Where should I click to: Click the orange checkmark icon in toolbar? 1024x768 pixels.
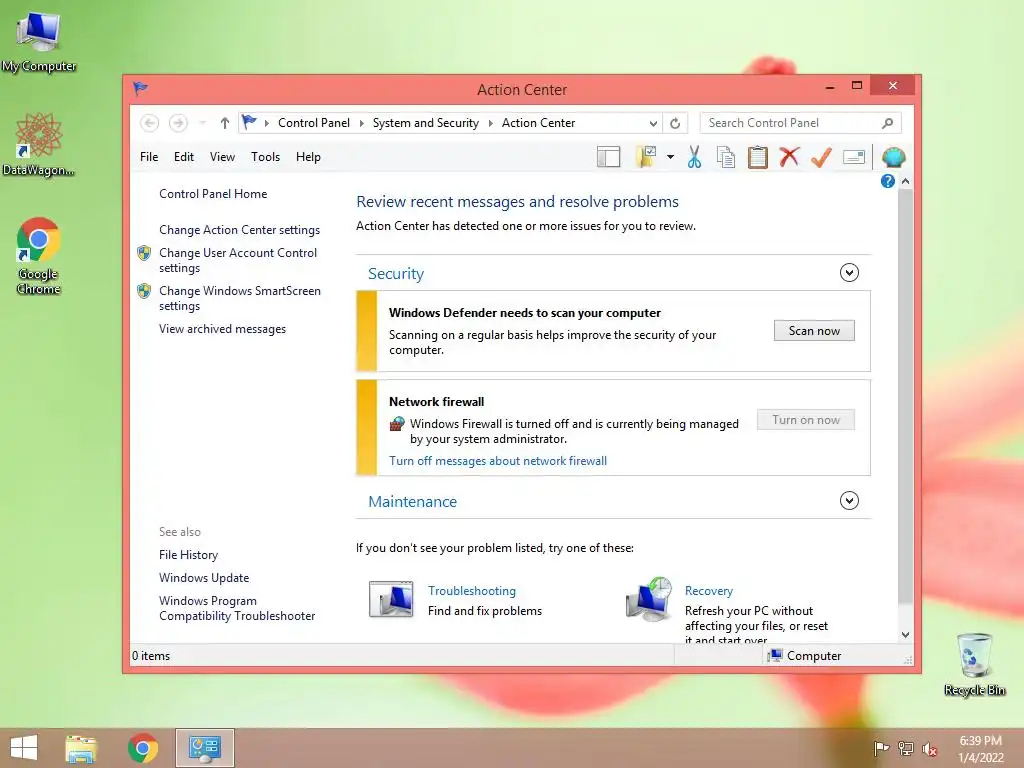click(x=821, y=157)
